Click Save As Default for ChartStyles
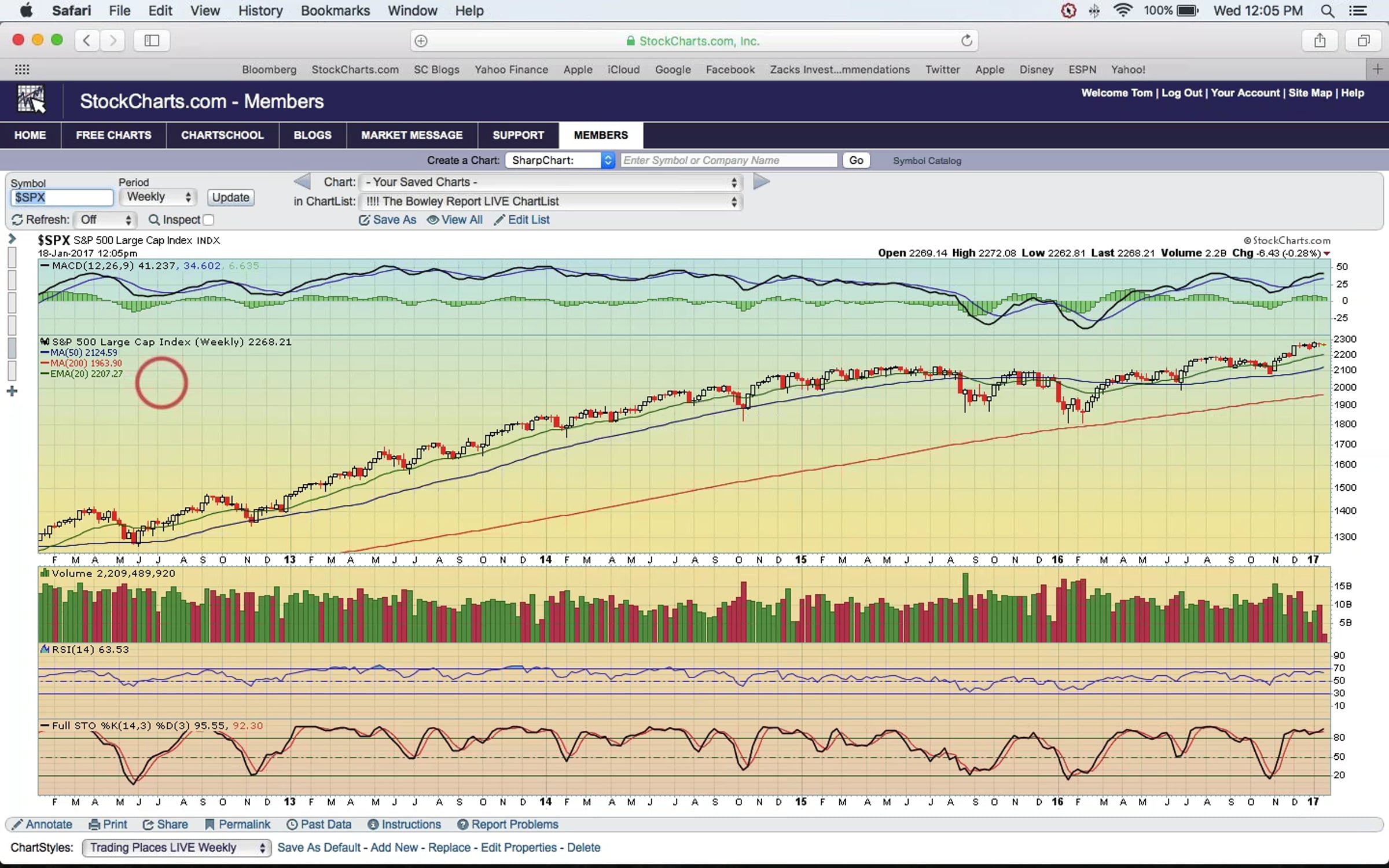 [319, 848]
